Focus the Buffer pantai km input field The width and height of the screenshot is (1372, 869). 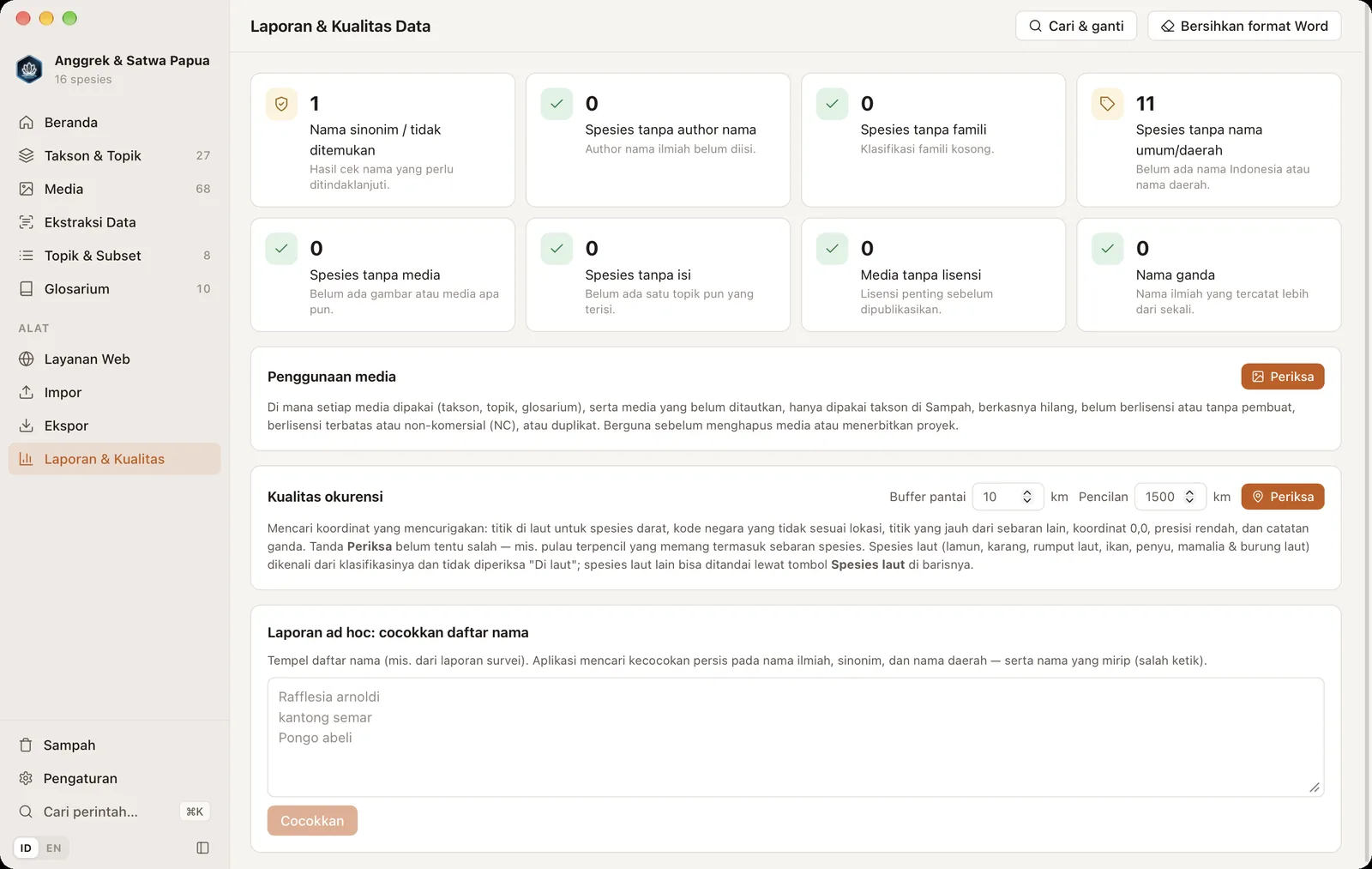(1008, 497)
